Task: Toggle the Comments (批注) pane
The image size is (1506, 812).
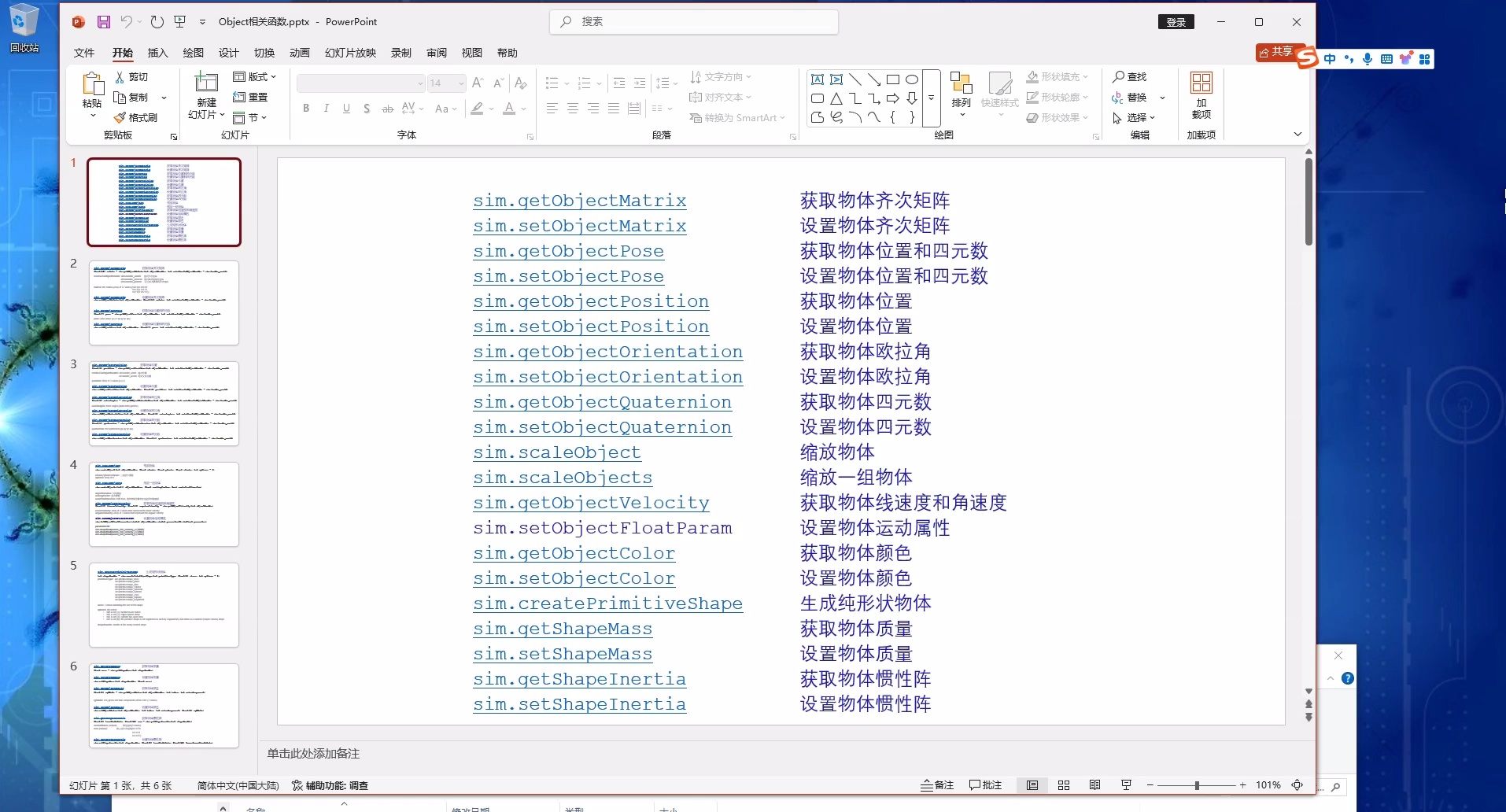Action: pyautogui.click(x=985, y=785)
